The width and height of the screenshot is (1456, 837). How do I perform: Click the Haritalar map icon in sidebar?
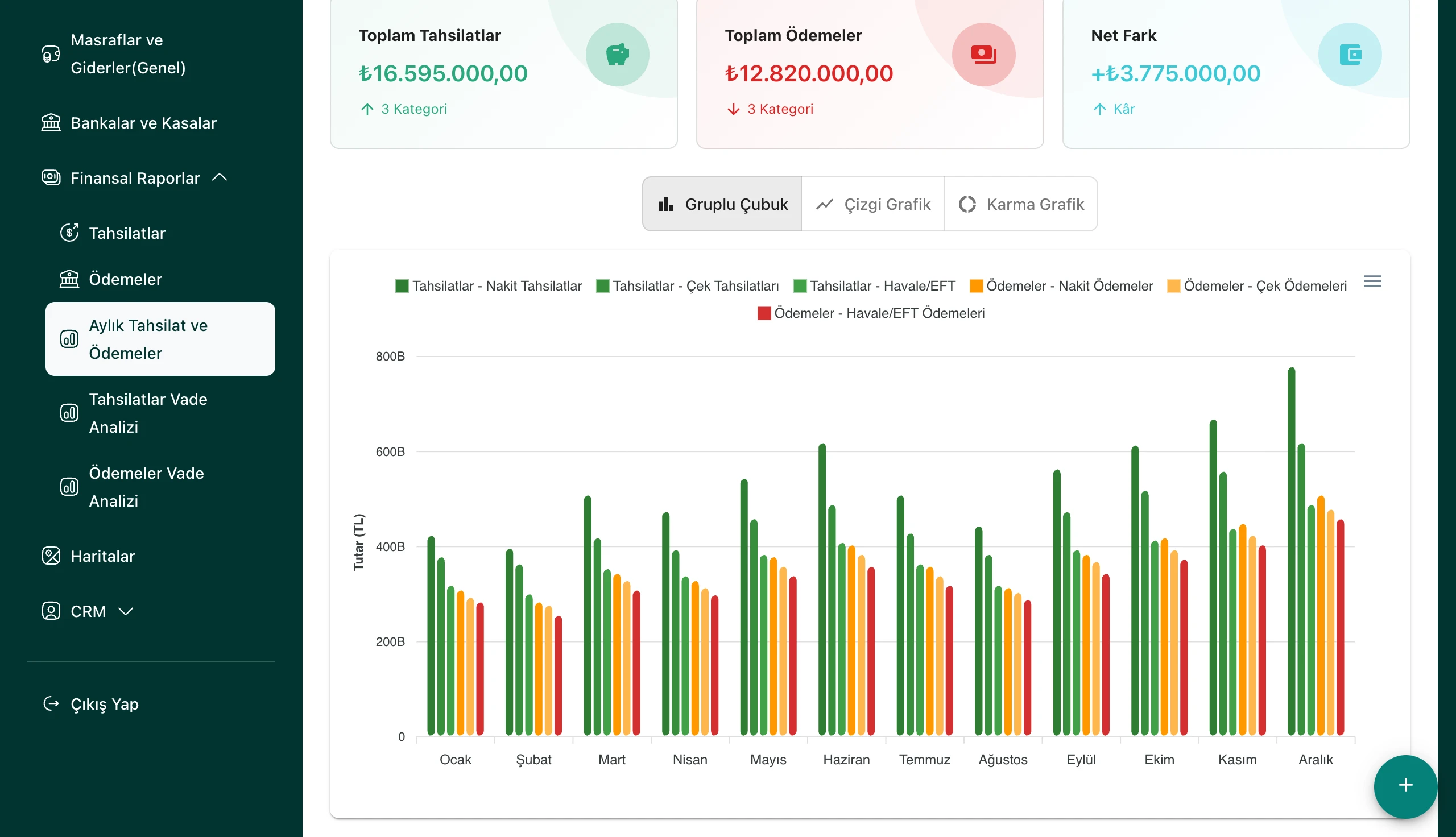click(x=51, y=556)
